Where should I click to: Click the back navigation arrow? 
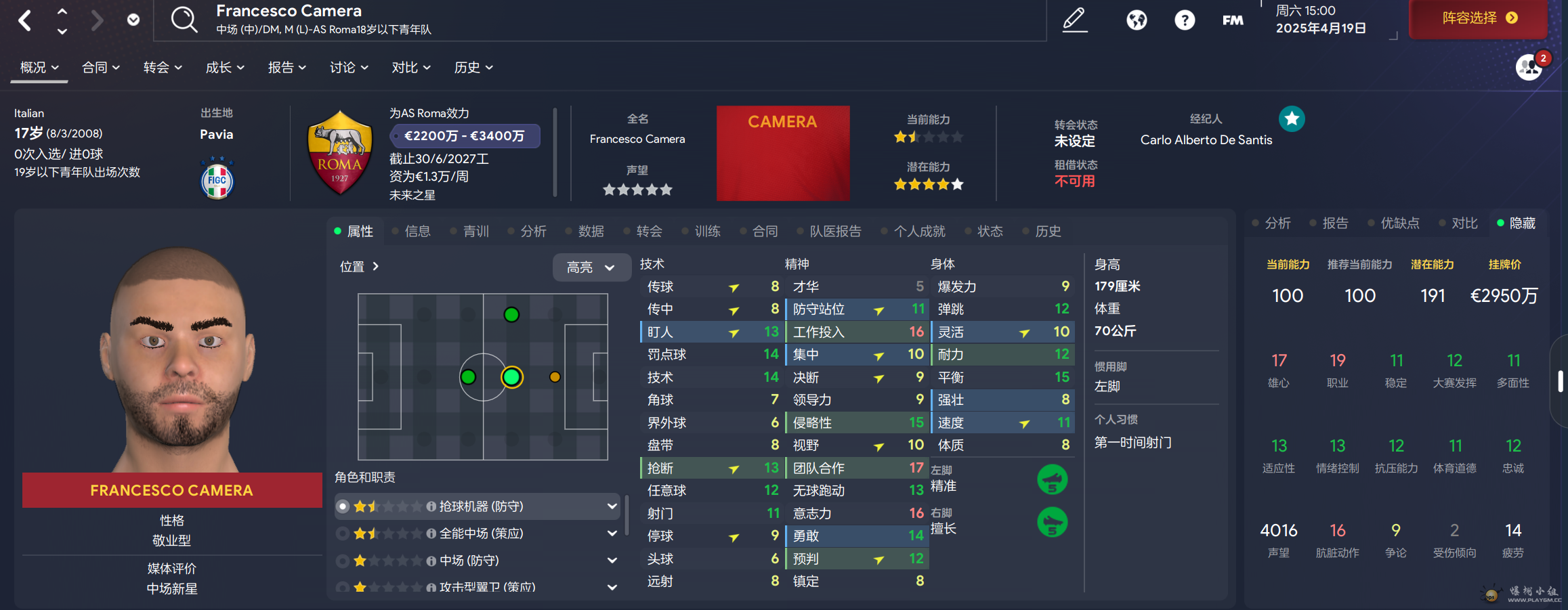point(25,20)
